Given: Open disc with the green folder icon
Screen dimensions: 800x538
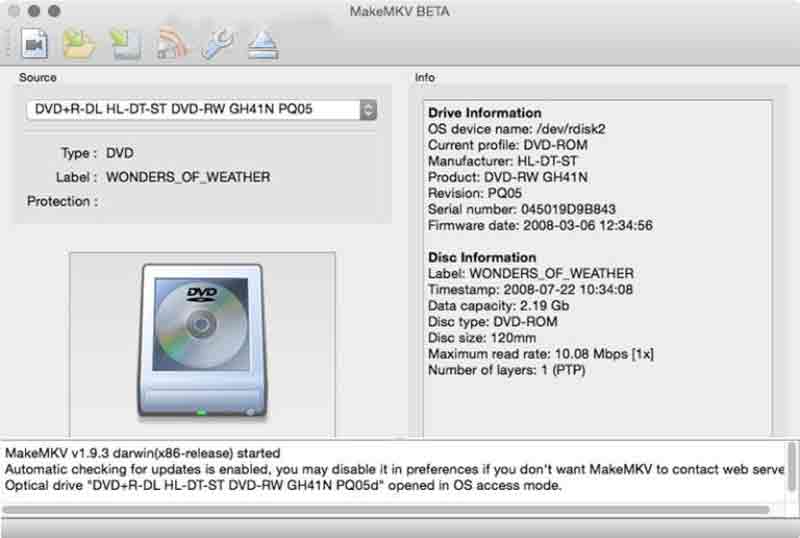Looking at the screenshot, I should 79,45.
